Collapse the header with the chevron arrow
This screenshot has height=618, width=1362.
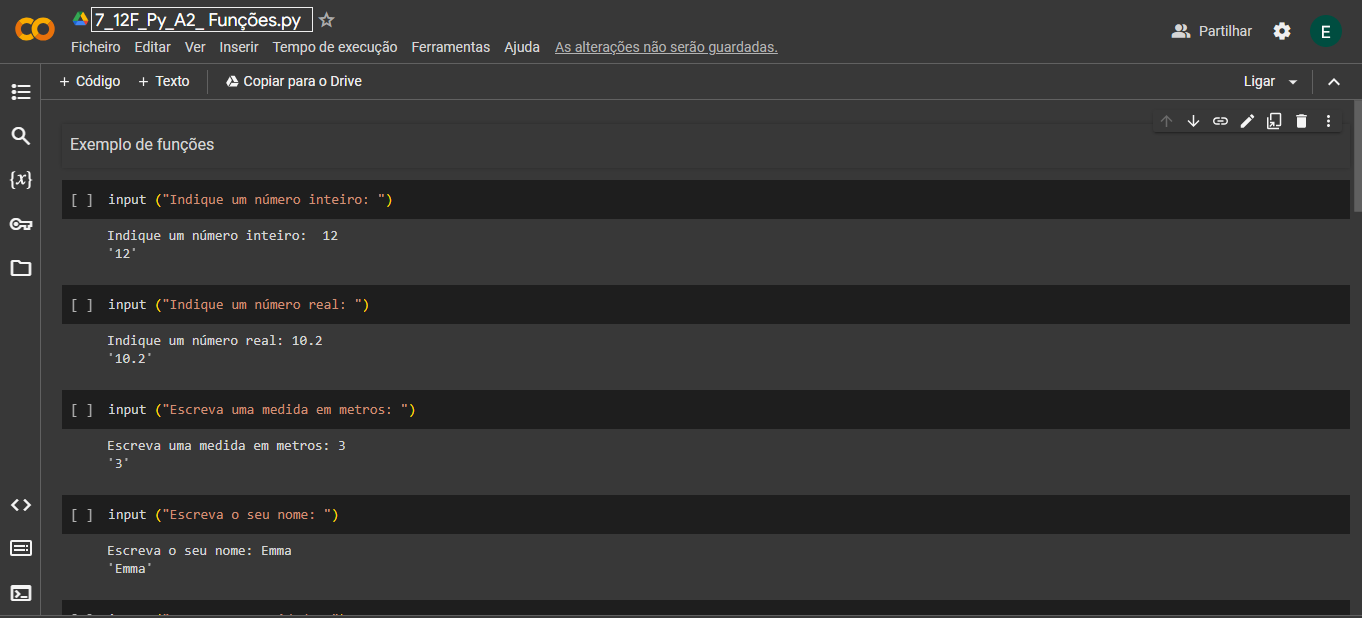(x=1333, y=82)
